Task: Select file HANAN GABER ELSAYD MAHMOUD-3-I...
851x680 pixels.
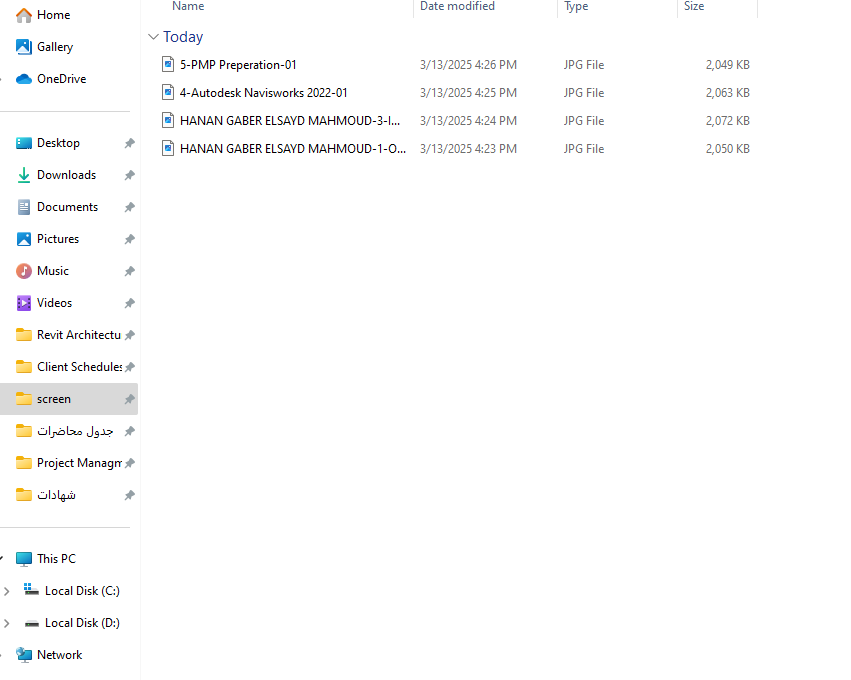Action: 290,121
